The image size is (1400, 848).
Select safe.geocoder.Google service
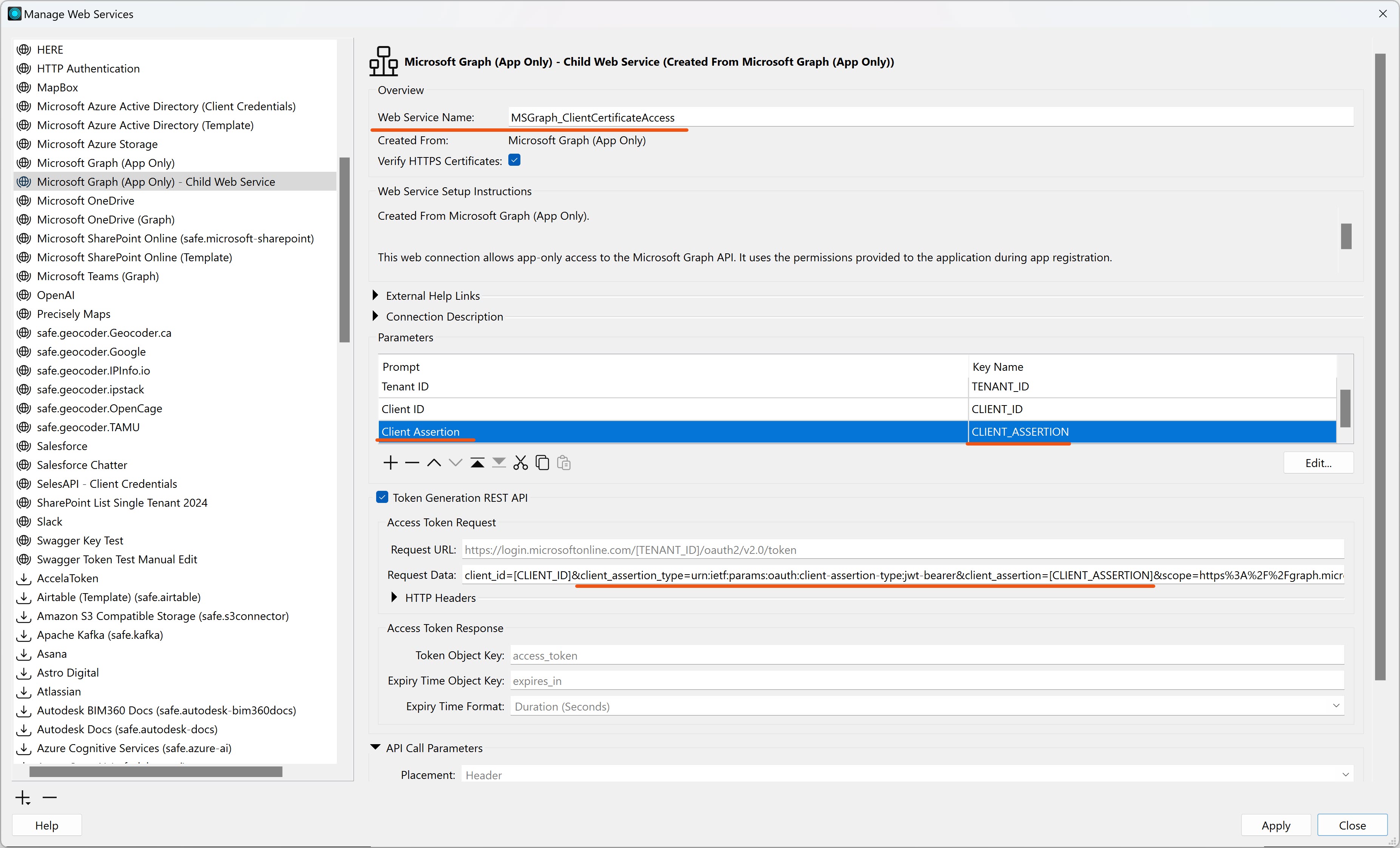91,352
